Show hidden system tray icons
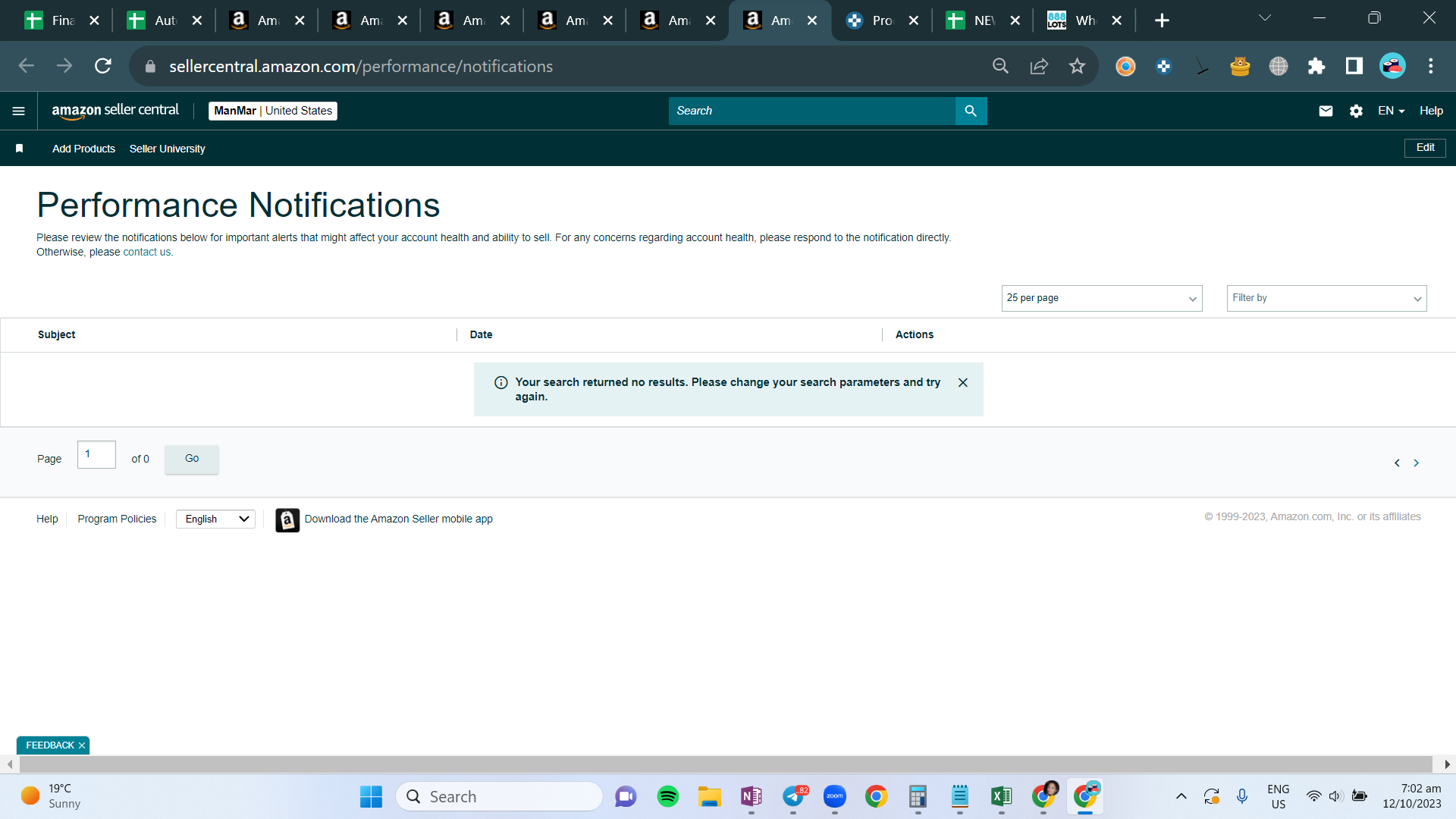The image size is (1456, 819). pos(1181,796)
